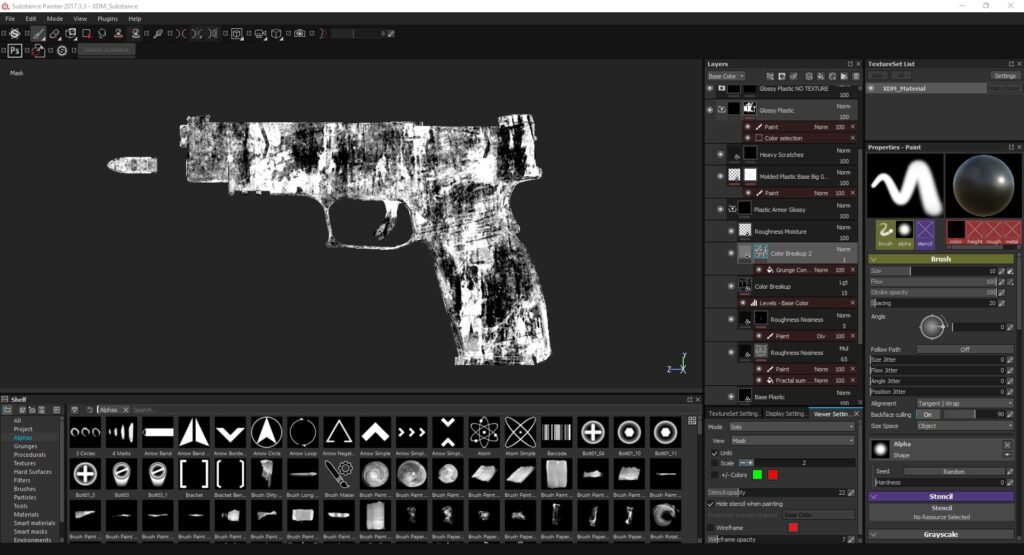Screen dimensions: 1024x555
Task: Select the Eraser tool
Action: click(x=55, y=33)
